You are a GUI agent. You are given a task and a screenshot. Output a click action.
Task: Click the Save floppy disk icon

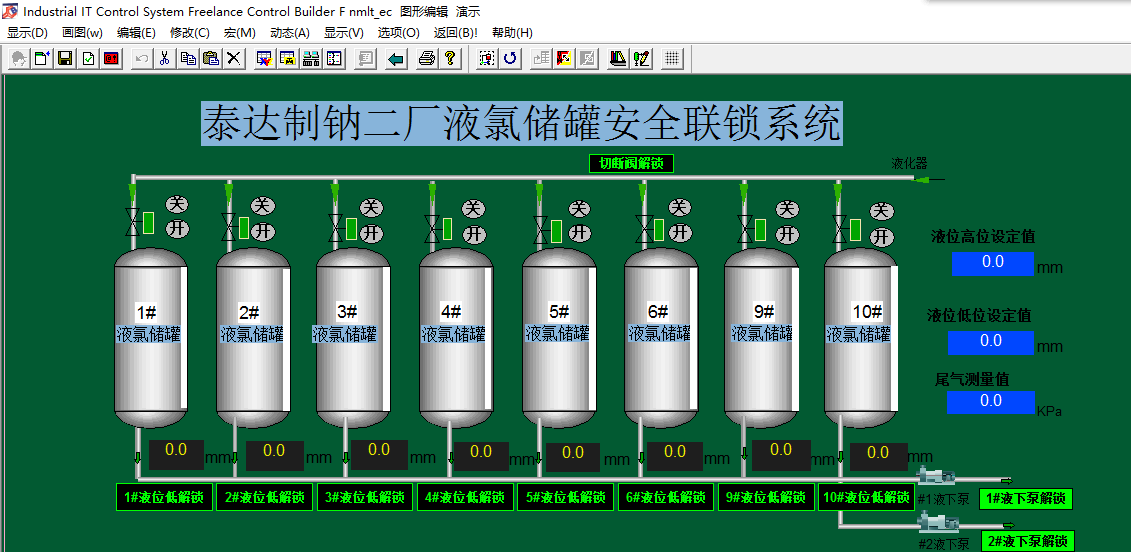pyautogui.click(x=65, y=59)
